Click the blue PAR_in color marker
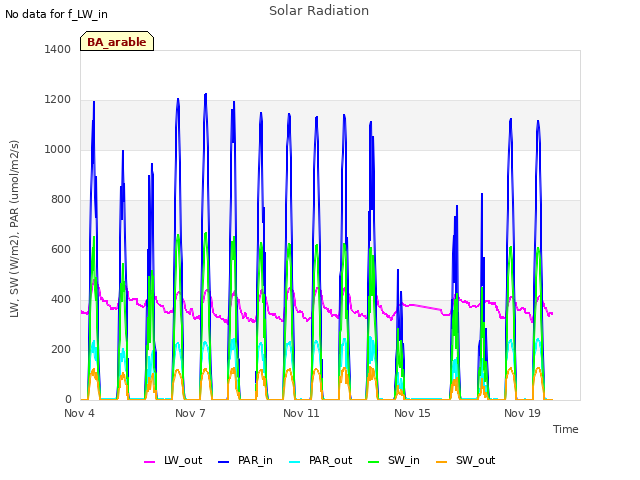The height and width of the screenshot is (480, 640). point(224,462)
